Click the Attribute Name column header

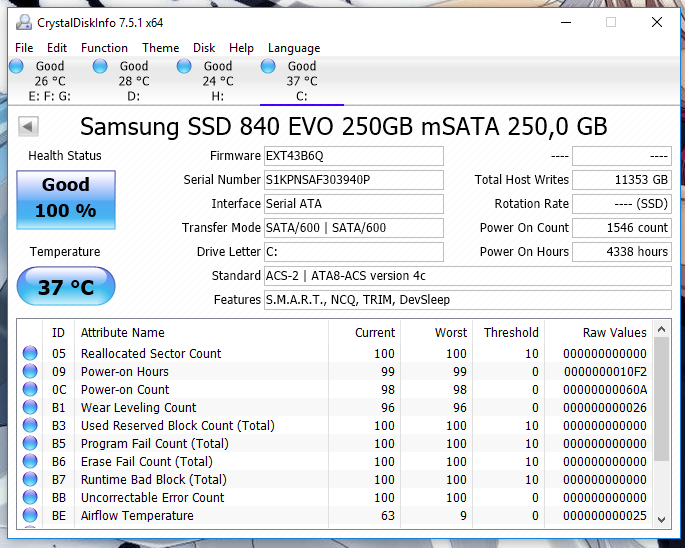point(201,333)
